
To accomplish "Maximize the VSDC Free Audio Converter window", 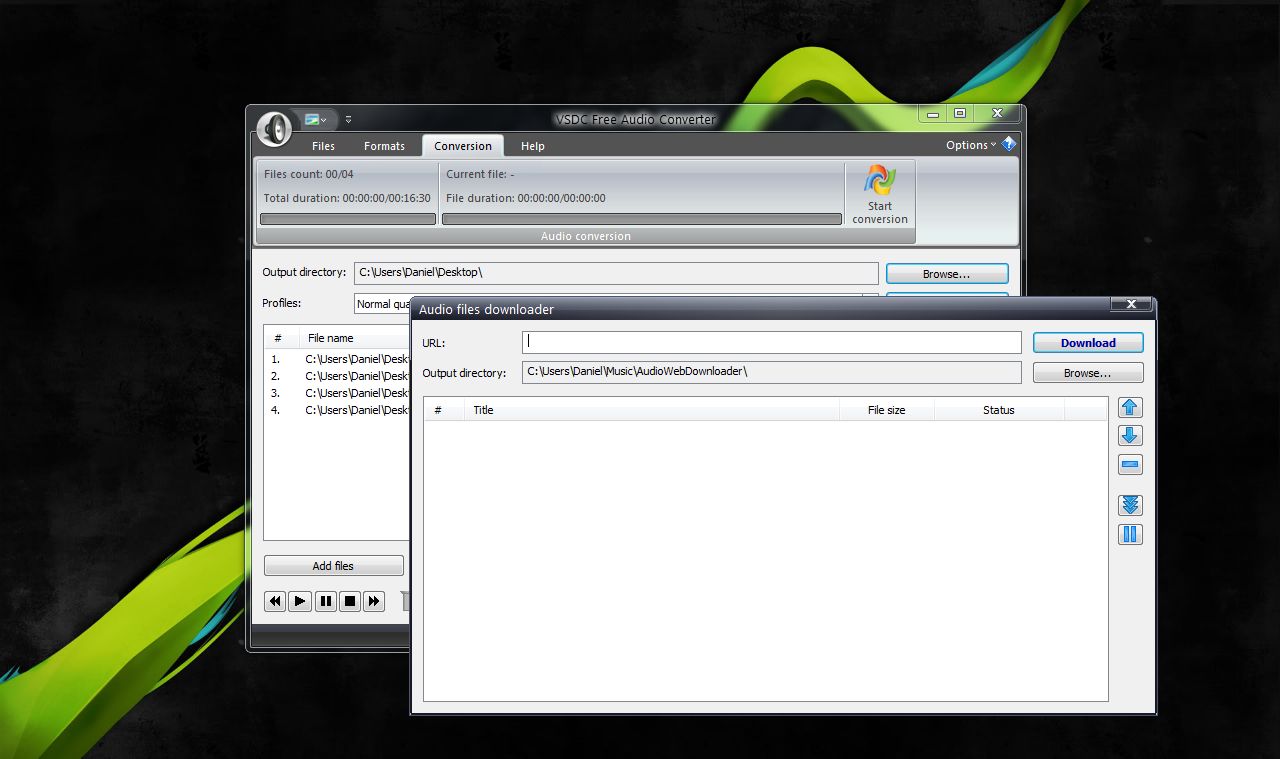I will (960, 114).
